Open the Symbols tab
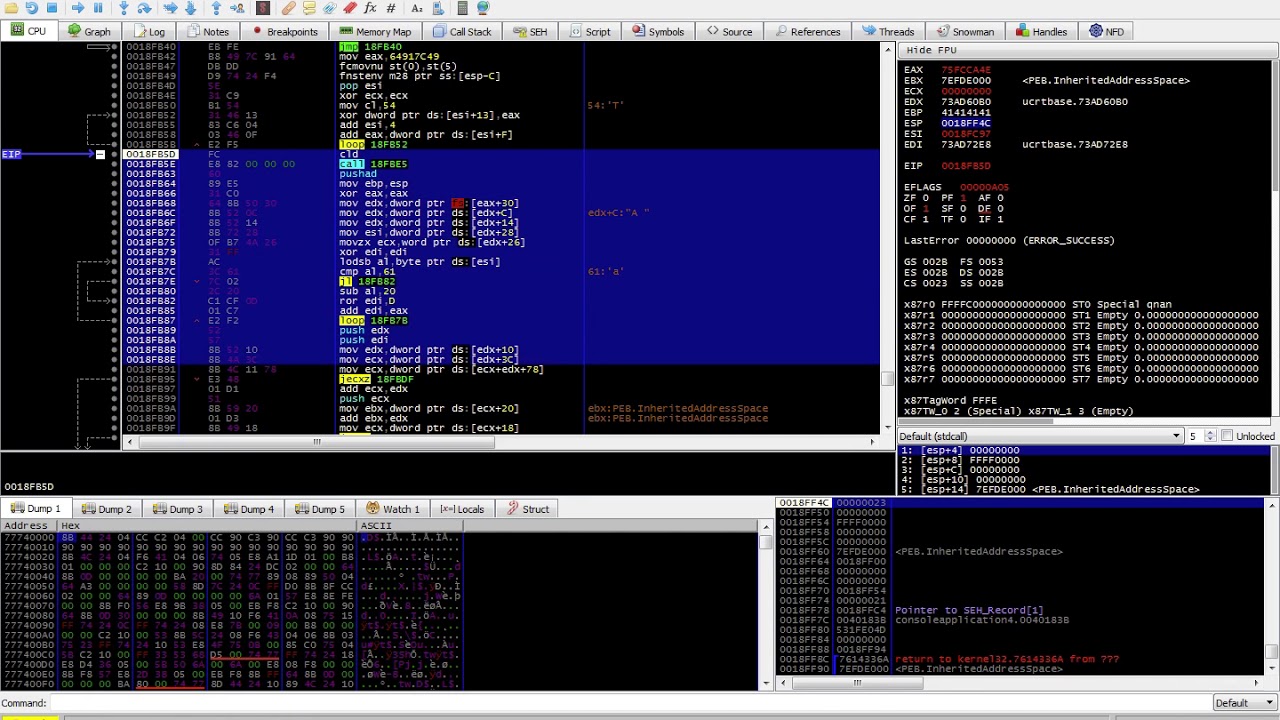Viewport: 1280px width, 720px height. [x=657, y=31]
